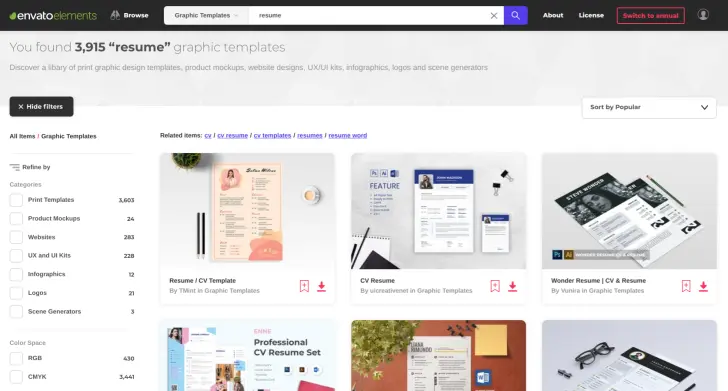Image resolution: width=728 pixels, height=391 pixels.
Task: Open the License page
Action: click(591, 15)
